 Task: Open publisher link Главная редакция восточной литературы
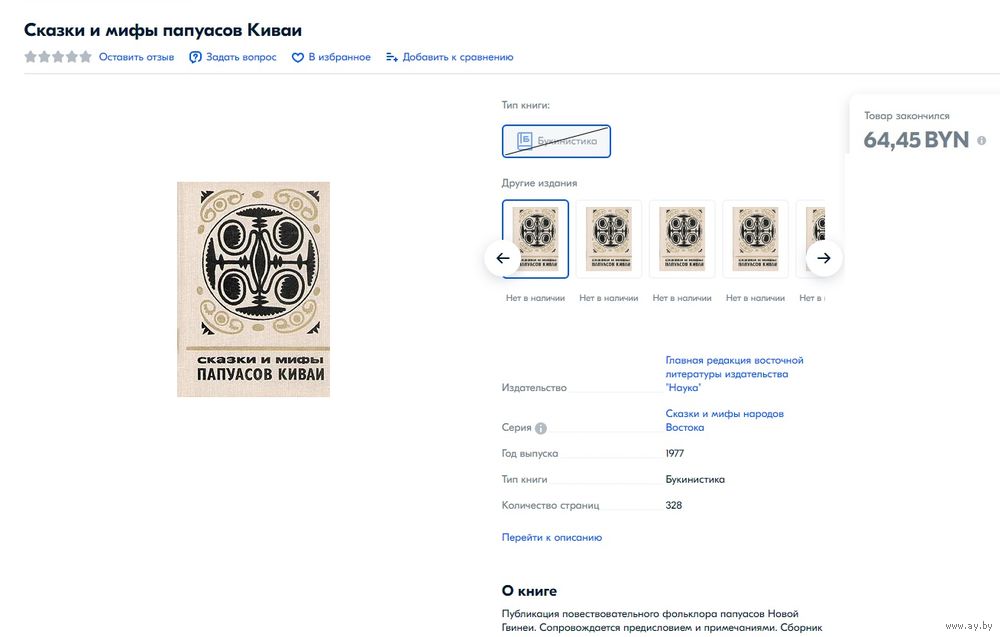point(734,374)
